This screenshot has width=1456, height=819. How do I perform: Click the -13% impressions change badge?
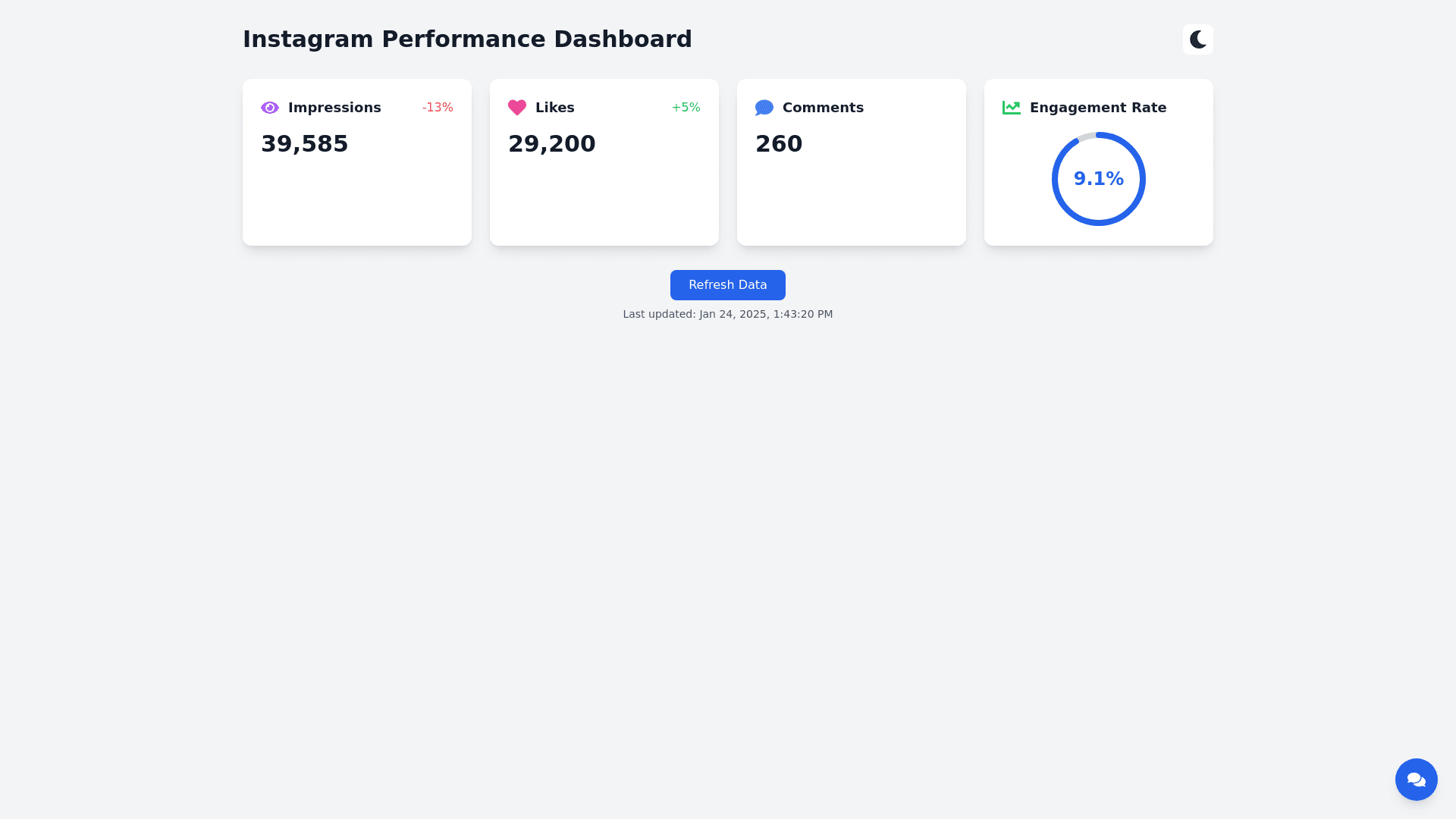[438, 108]
